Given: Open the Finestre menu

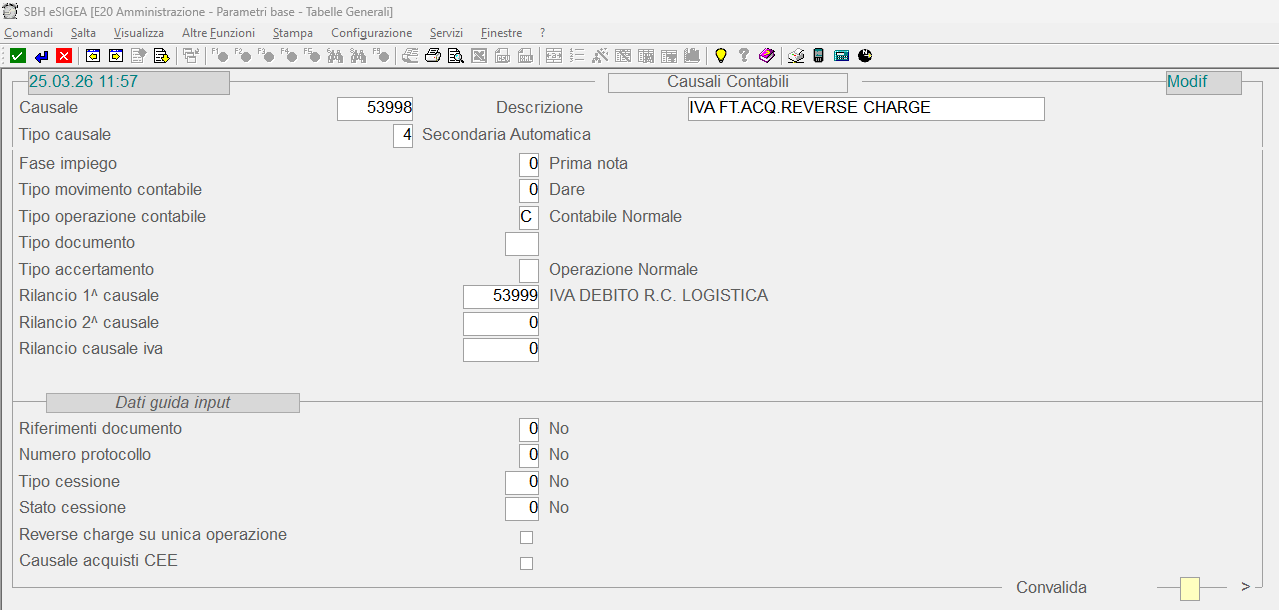Looking at the screenshot, I should click(501, 33).
